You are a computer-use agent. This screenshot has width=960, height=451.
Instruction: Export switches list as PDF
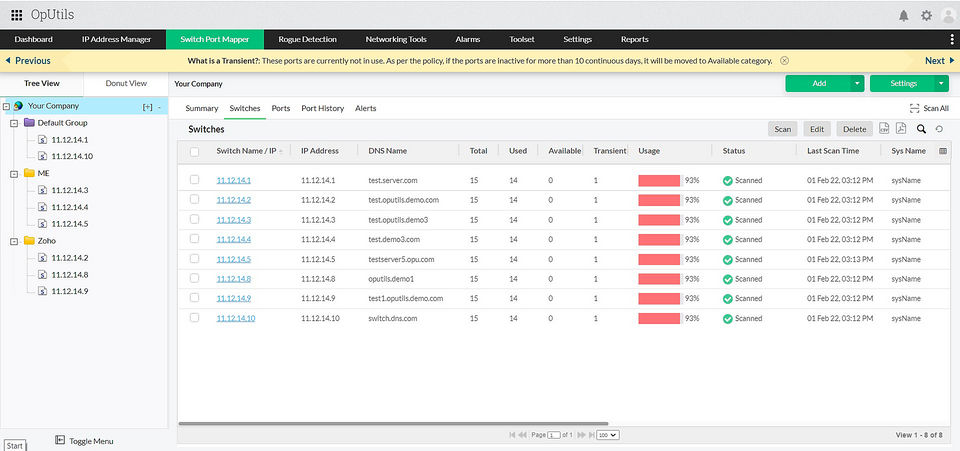coord(901,129)
